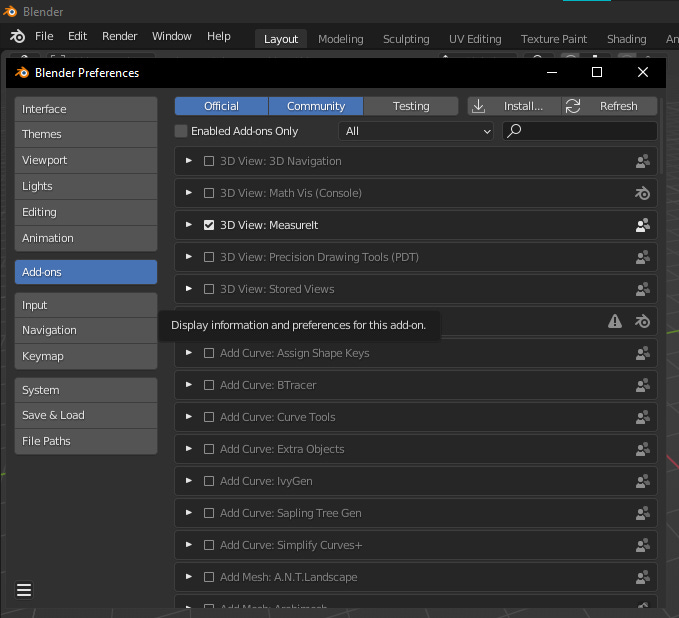Click the community icon on Curve Tools row
This screenshot has width=679, height=618.
(x=643, y=417)
